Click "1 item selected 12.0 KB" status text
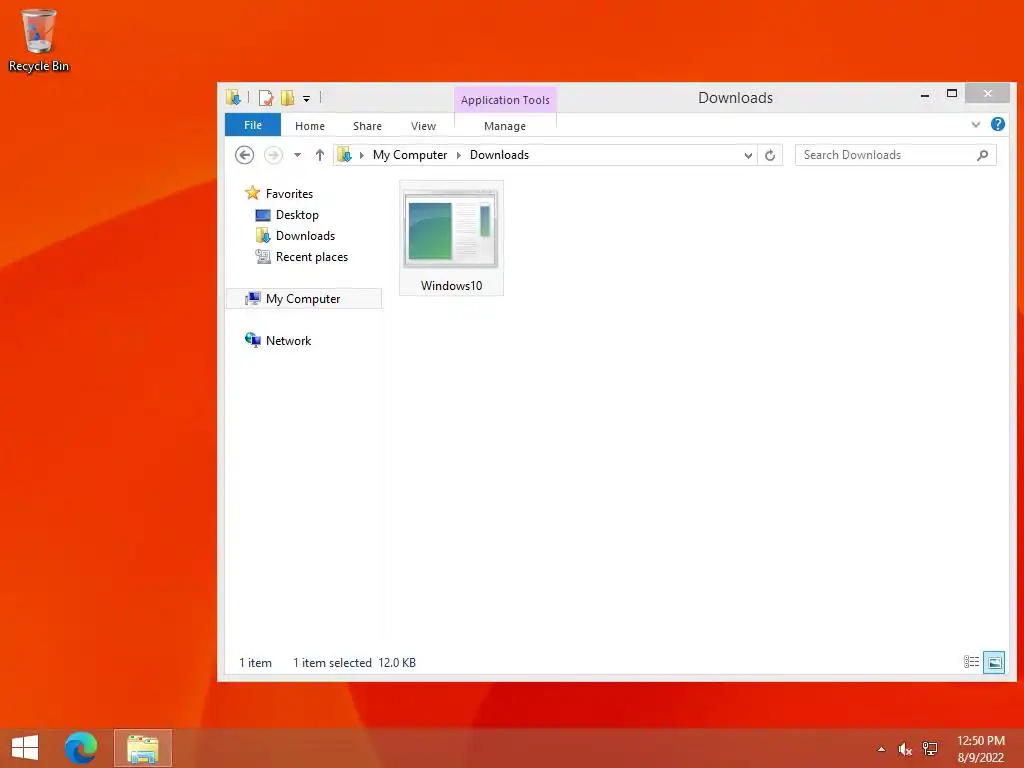1024x768 pixels. tap(354, 662)
